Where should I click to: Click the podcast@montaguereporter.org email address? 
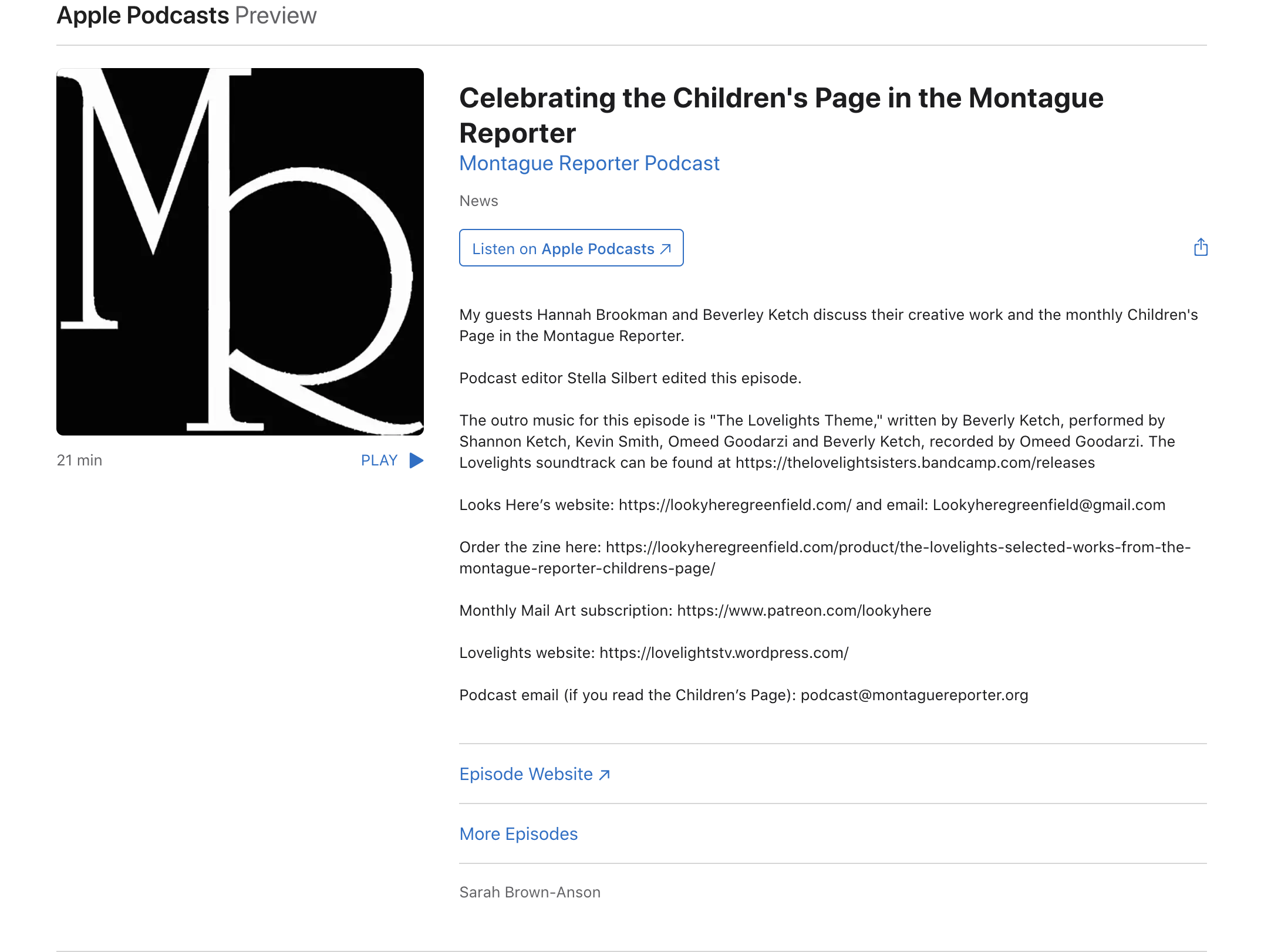pos(914,695)
